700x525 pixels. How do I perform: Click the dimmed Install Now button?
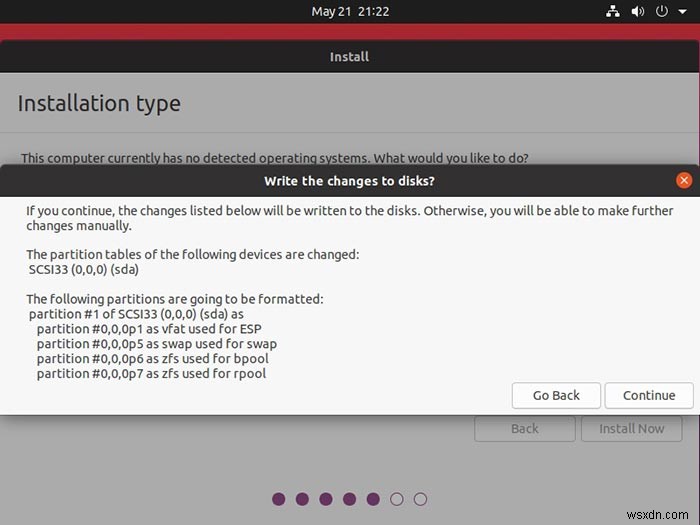(x=632, y=429)
